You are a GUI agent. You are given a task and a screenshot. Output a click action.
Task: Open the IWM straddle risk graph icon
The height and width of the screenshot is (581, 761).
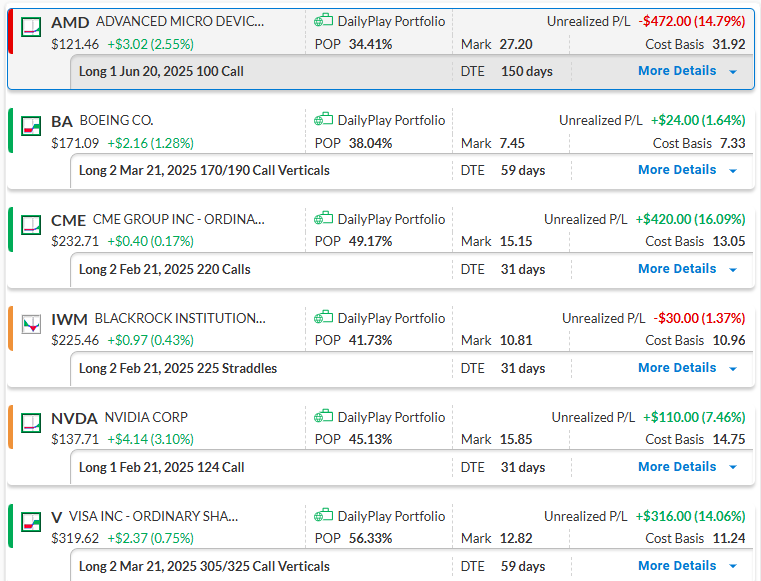[x=31, y=324]
